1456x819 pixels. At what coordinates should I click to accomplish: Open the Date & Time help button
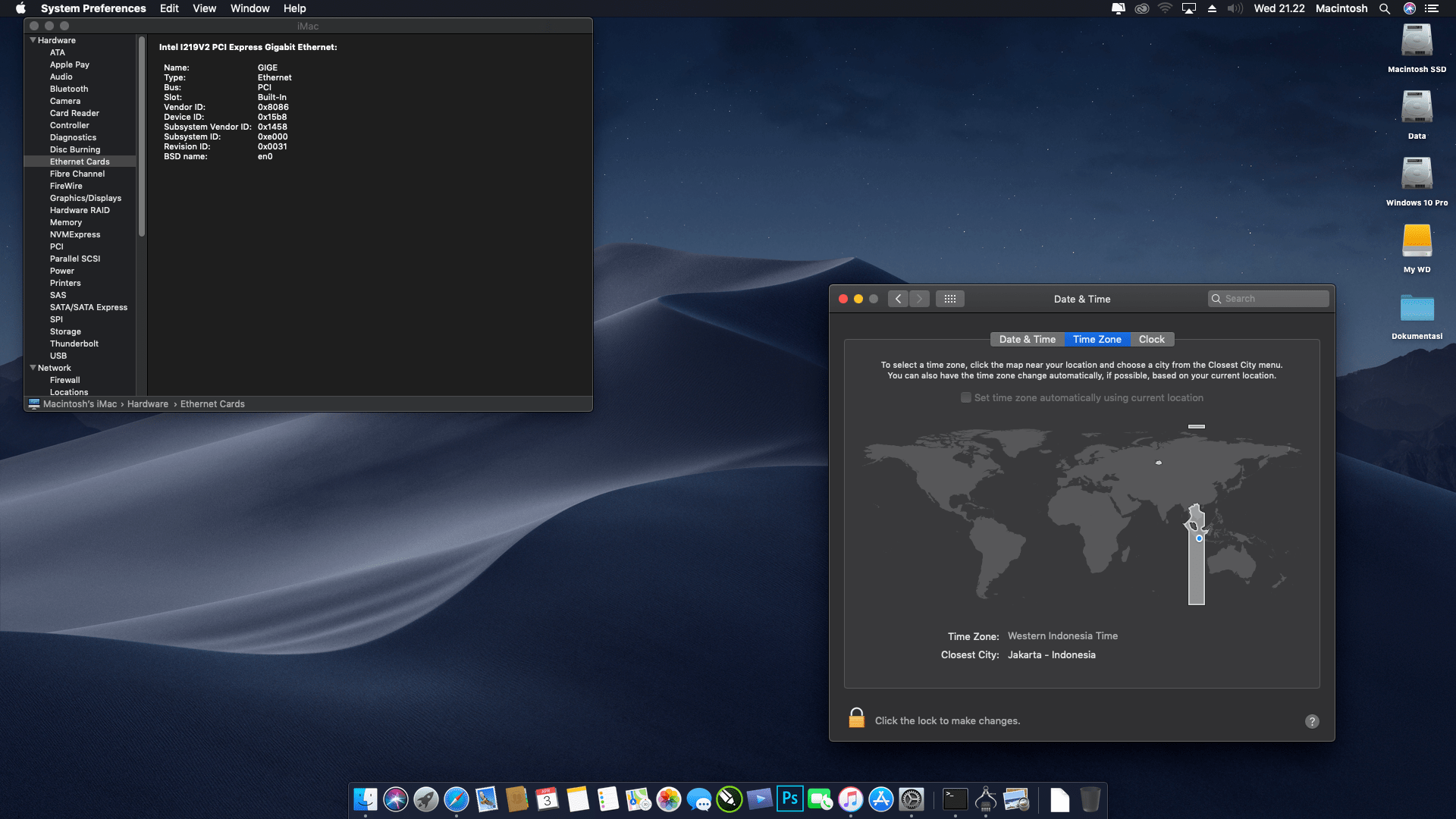(1312, 721)
